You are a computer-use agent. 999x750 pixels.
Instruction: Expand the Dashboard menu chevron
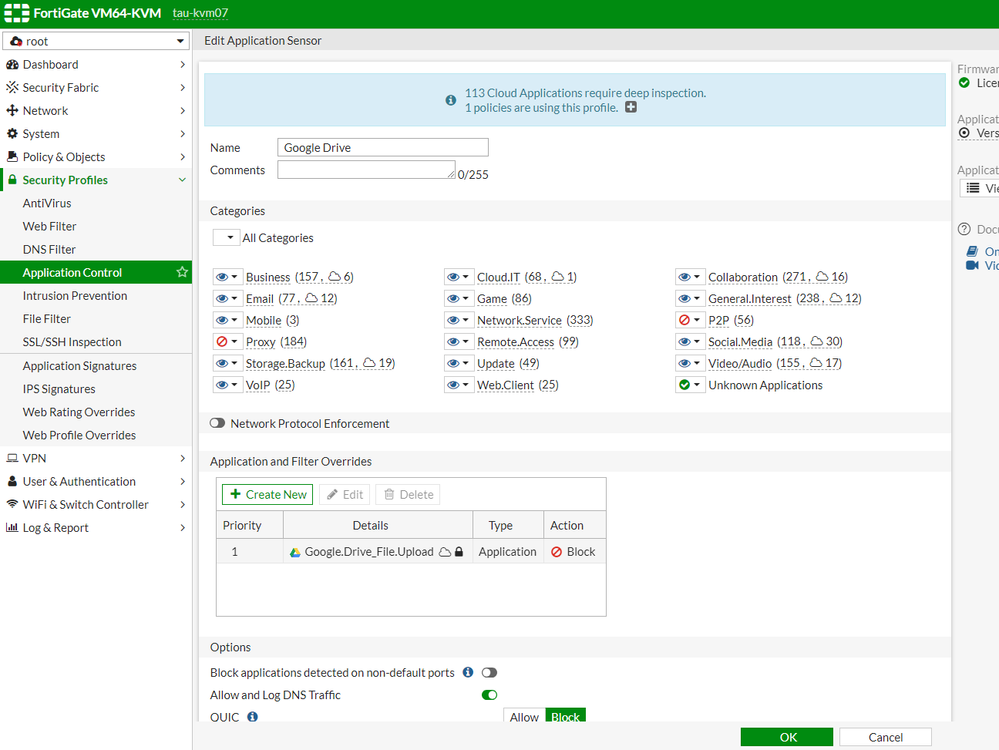(x=182, y=64)
